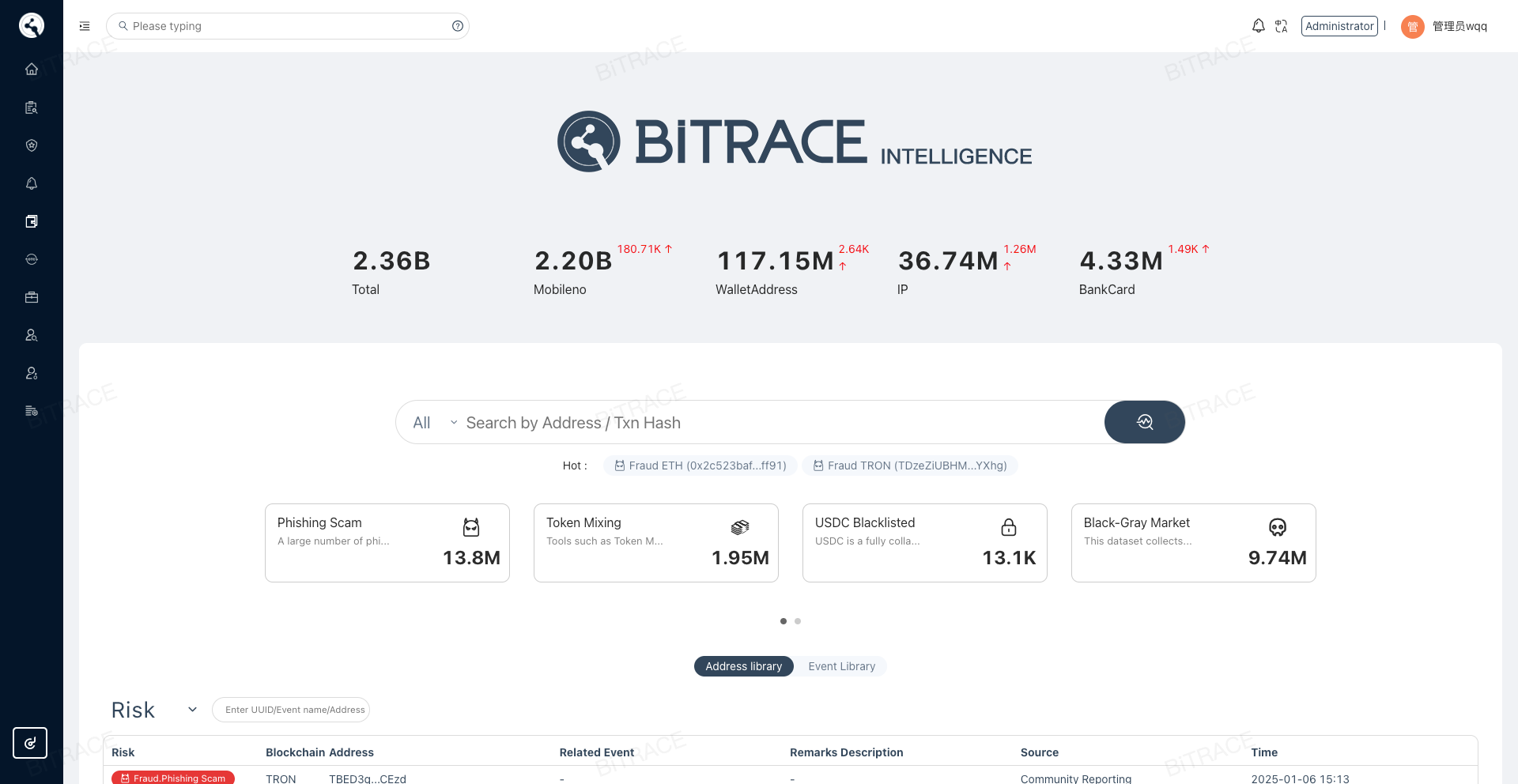Go to second carousel page dot

pos(798,621)
